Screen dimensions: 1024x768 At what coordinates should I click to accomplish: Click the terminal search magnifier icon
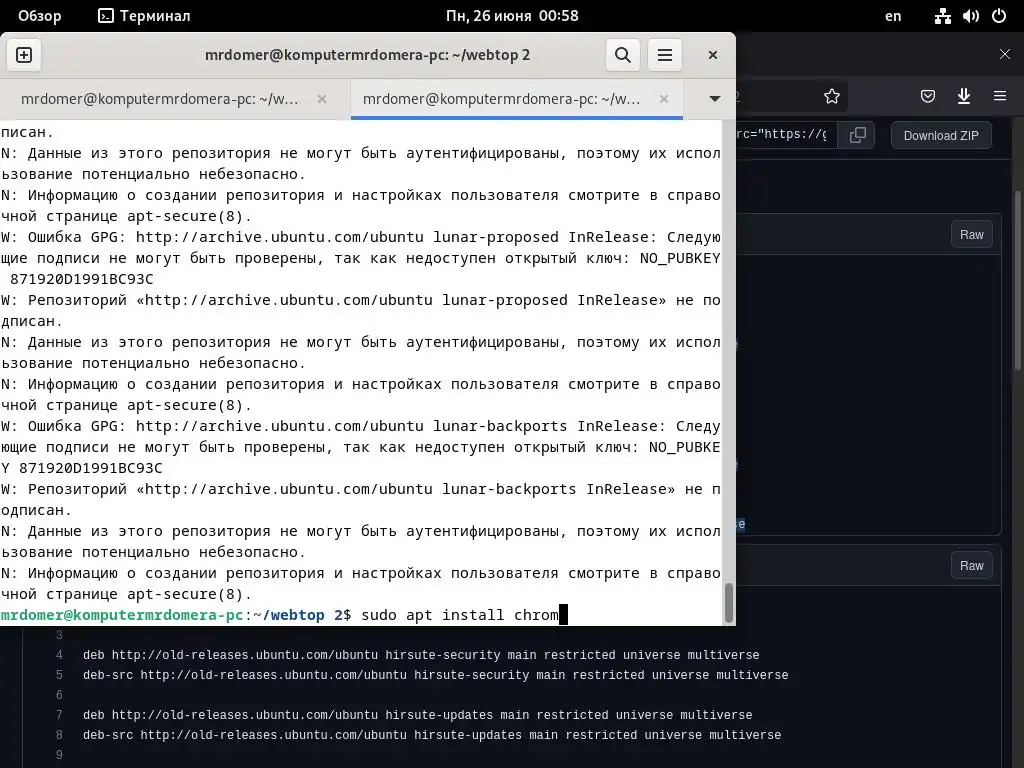click(x=622, y=55)
